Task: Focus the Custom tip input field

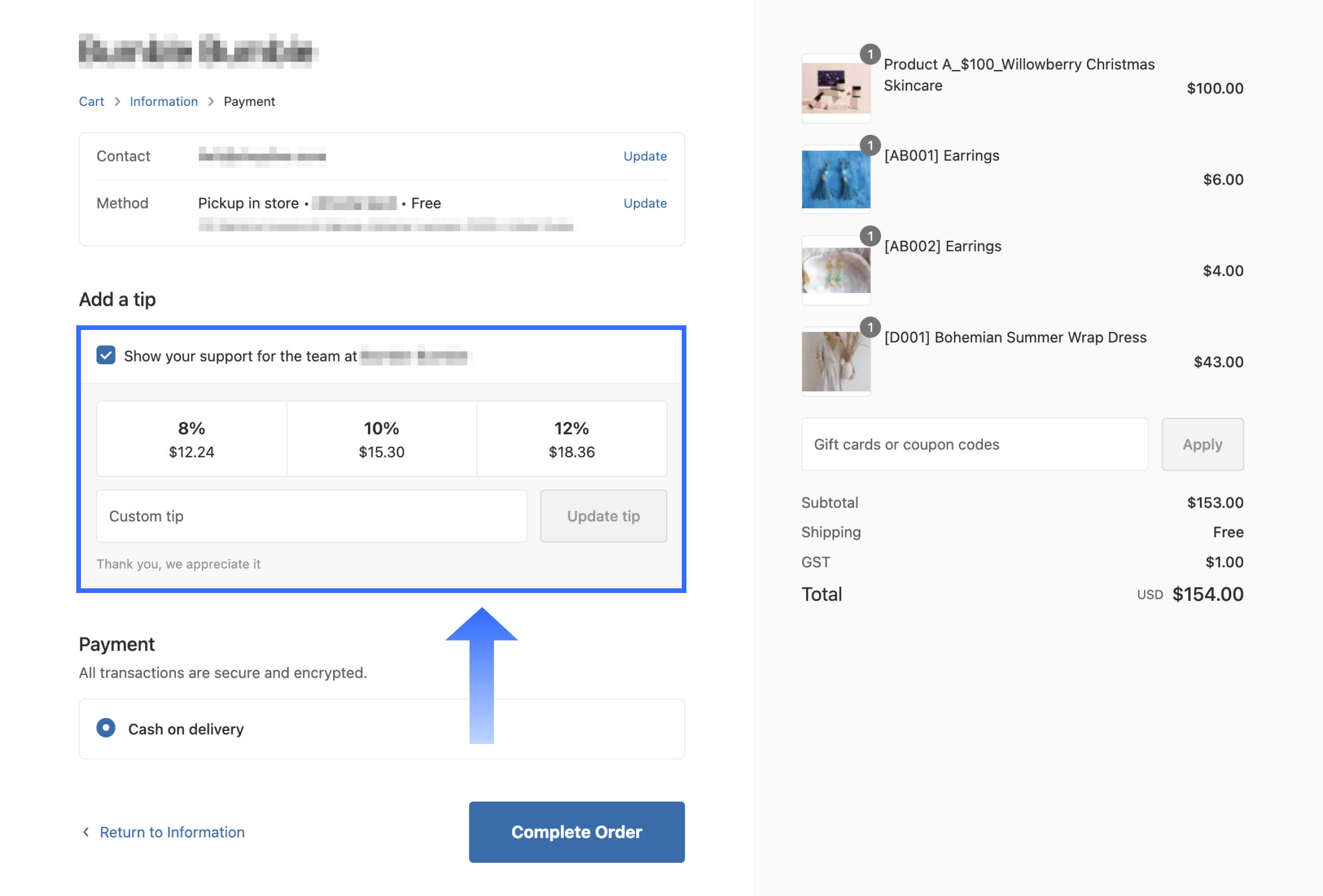Action: [x=311, y=516]
